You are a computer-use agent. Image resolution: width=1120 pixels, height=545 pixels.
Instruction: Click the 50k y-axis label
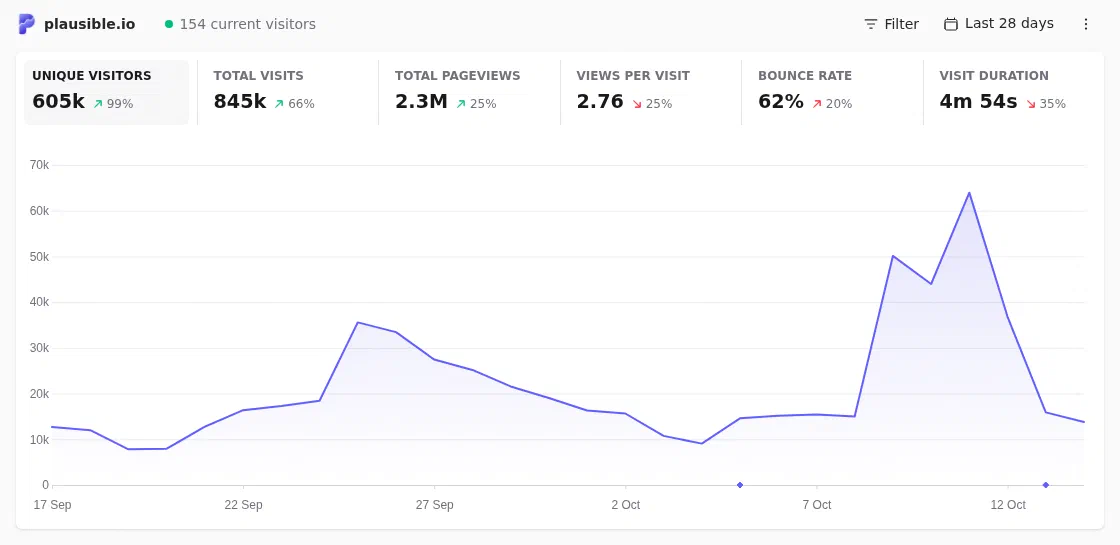[39, 256]
